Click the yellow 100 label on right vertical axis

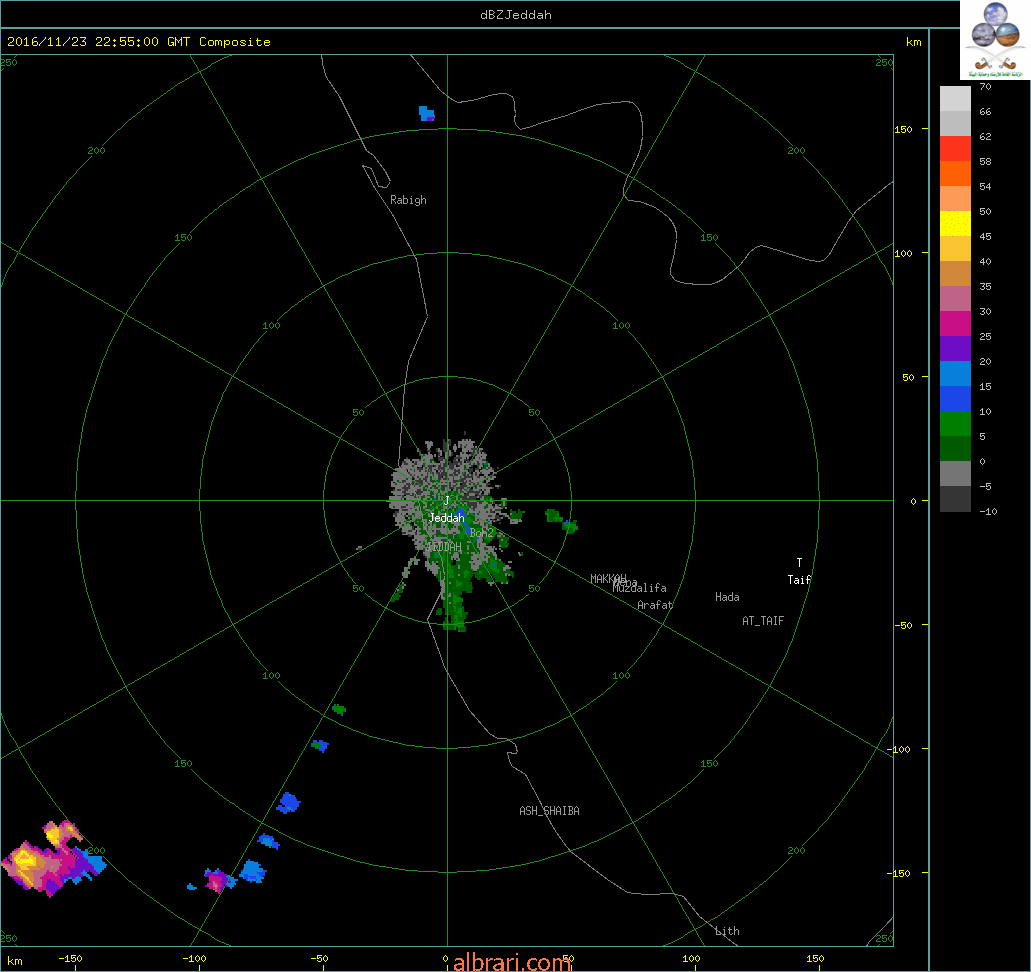click(903, 253)
